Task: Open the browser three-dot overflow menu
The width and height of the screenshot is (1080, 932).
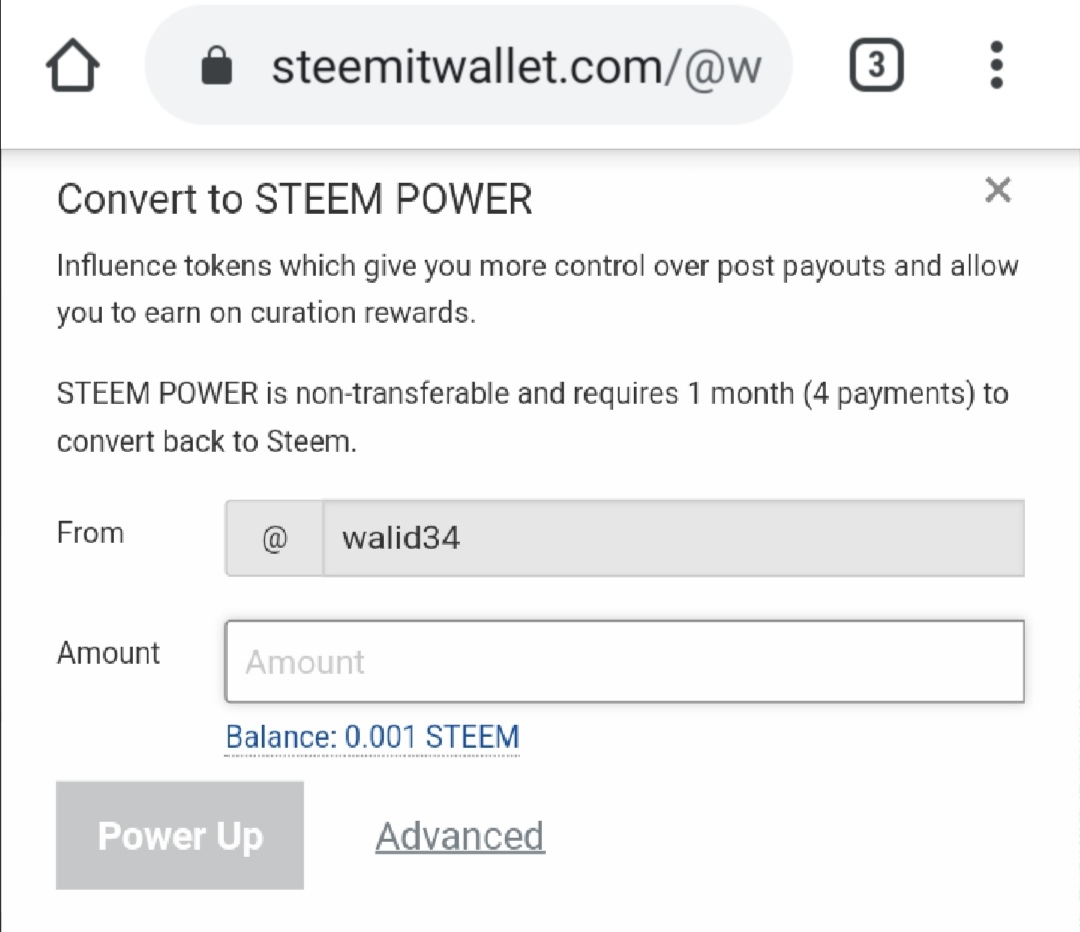Action: click(x=996, y=65)
